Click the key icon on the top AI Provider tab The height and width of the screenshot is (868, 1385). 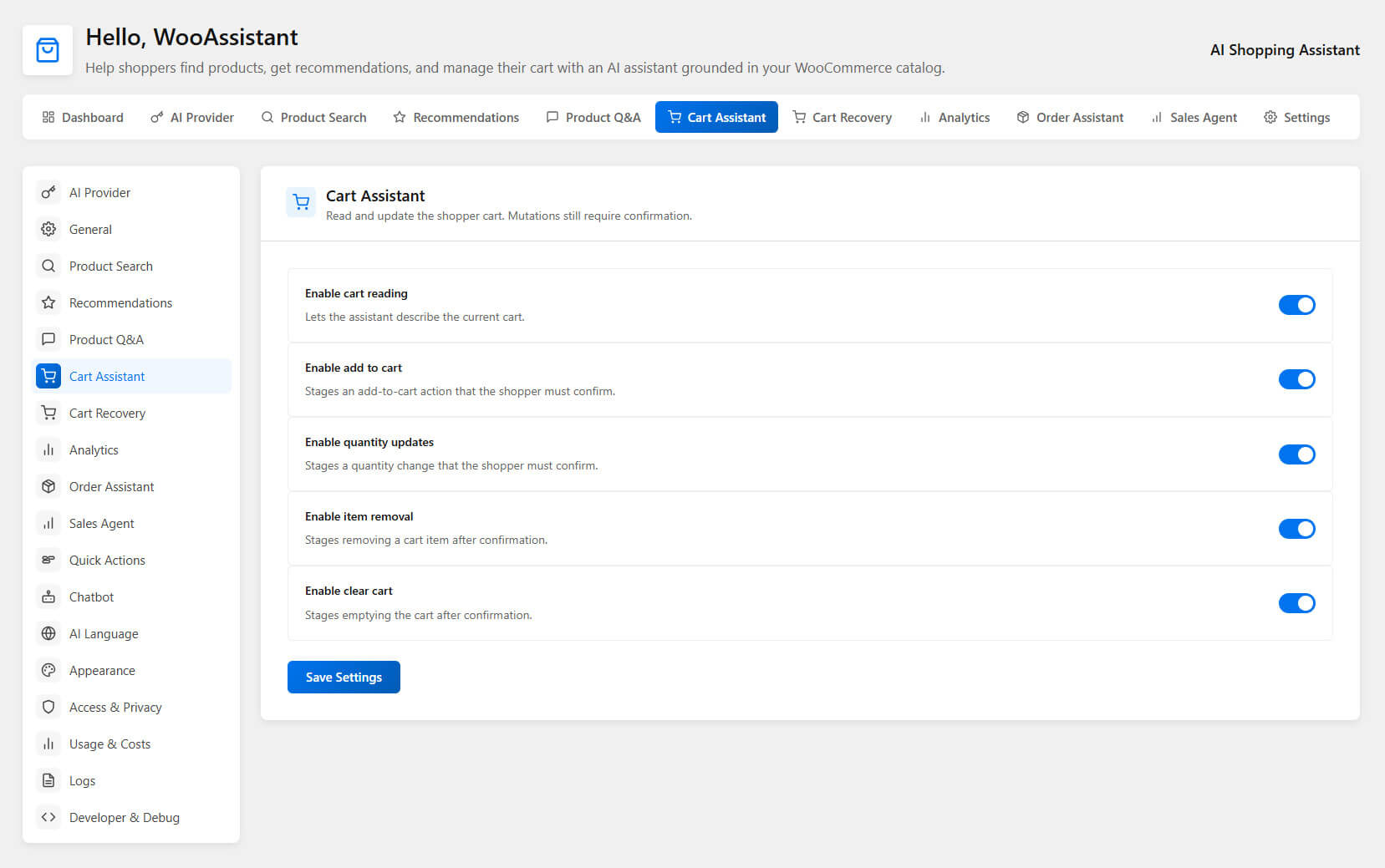pyautogui.click(x=156, y=117)
